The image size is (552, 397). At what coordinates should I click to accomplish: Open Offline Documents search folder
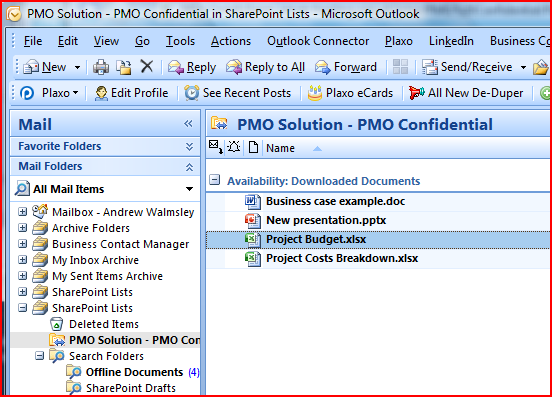tap(134, 372)
